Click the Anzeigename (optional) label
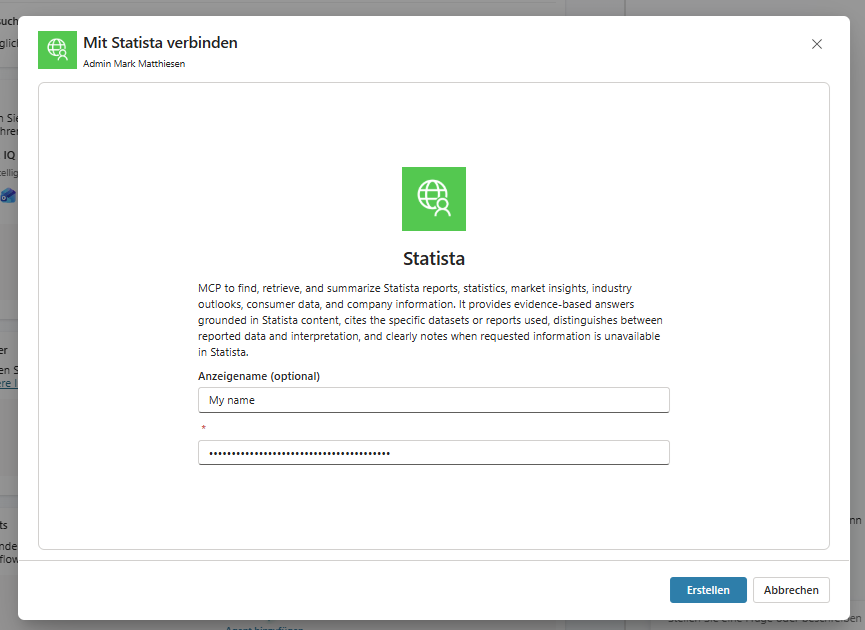This screenshot has width=865, height=630. pos(259,376)
